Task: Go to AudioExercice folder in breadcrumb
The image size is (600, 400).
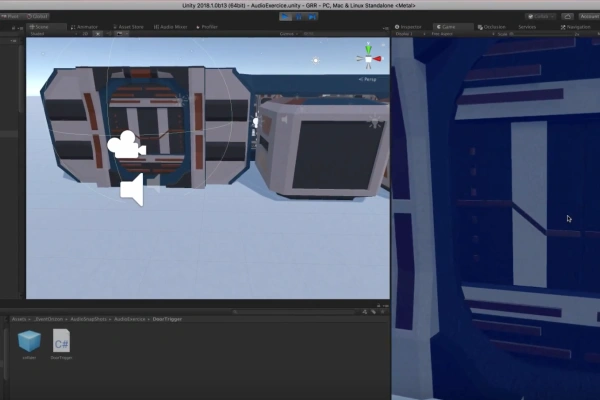Action: [x=130, y=319]
